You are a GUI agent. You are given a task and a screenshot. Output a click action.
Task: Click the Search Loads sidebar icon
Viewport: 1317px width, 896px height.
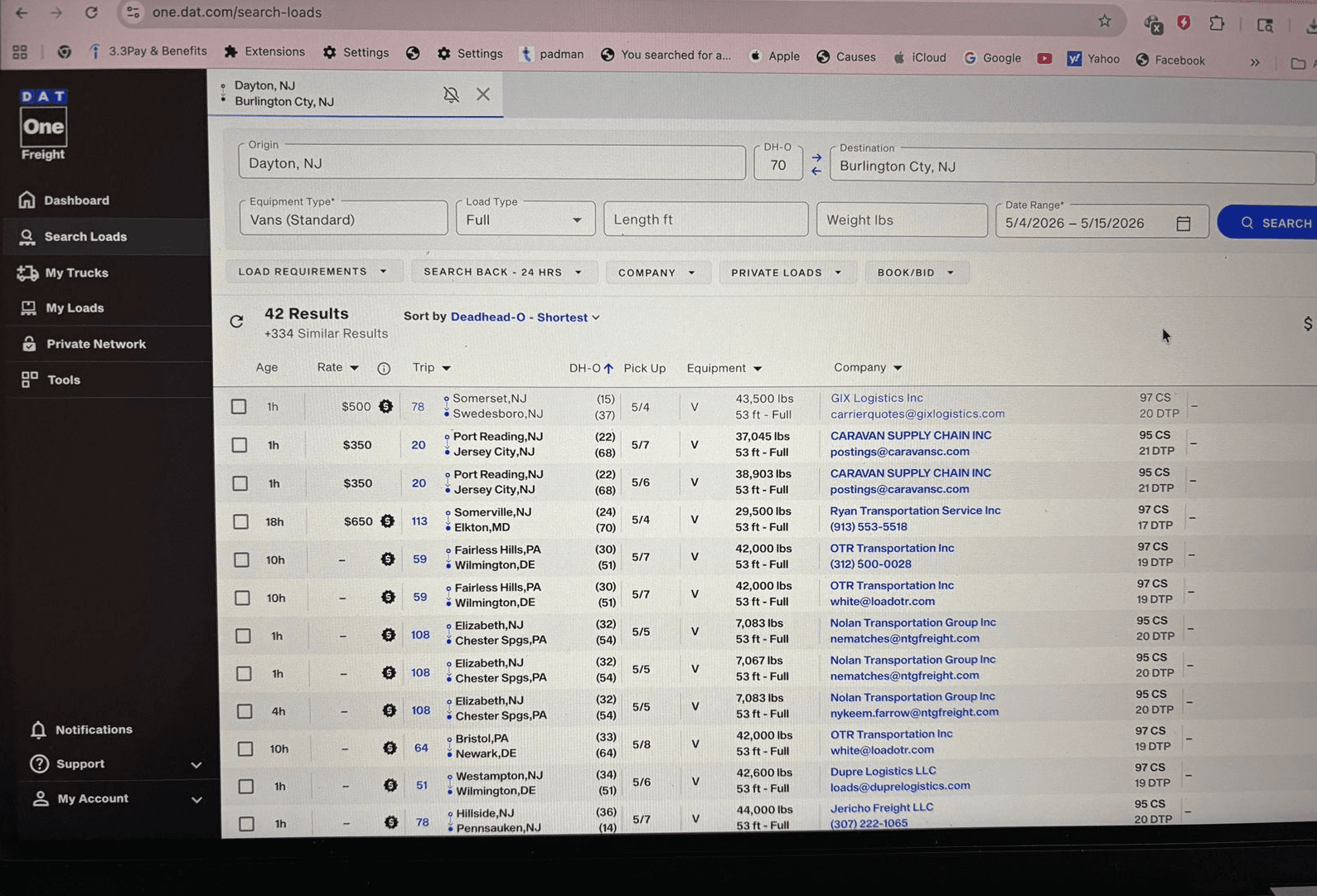pyautogui.click(x=27, y=237)
